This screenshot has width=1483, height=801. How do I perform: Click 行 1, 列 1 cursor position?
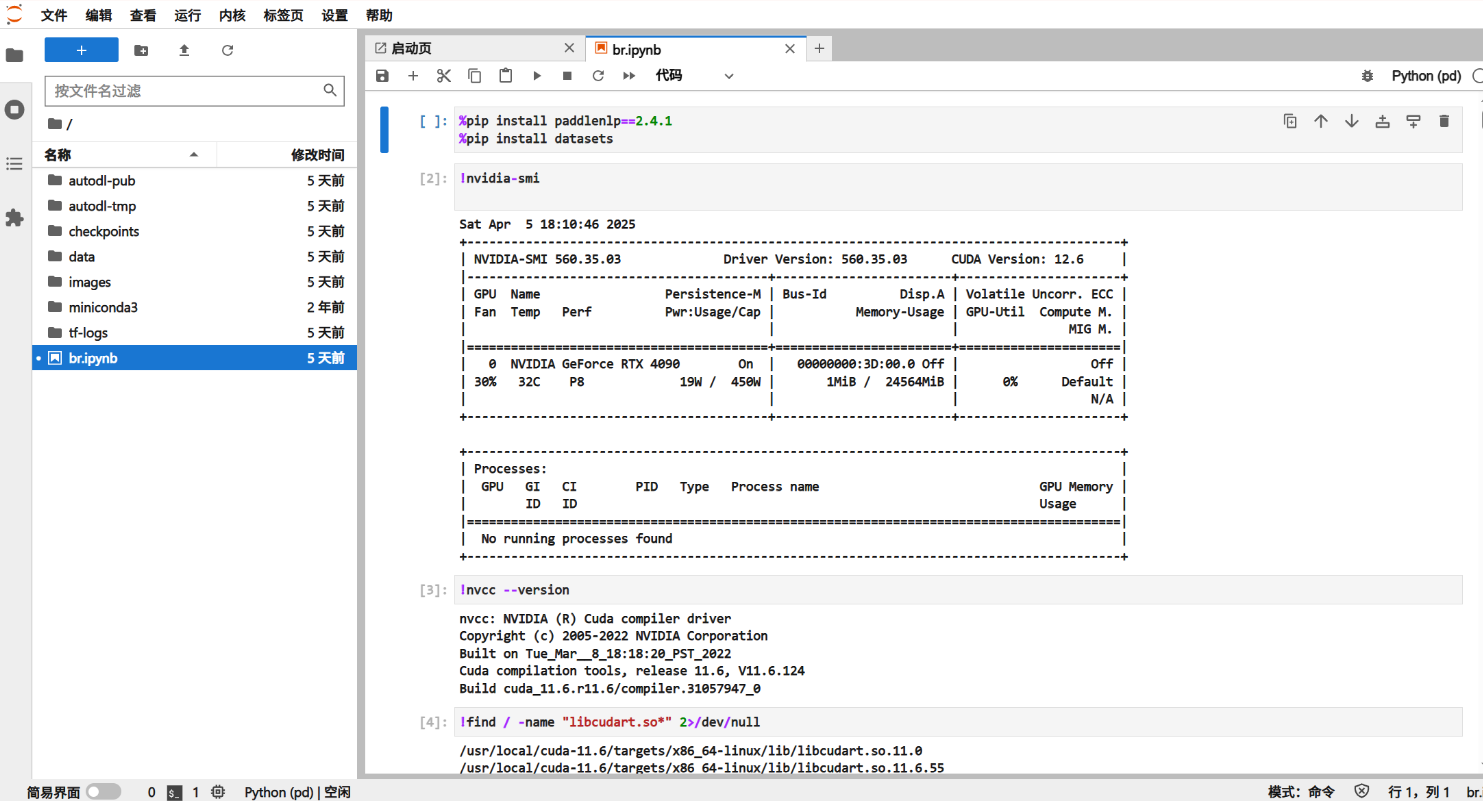1419,792
